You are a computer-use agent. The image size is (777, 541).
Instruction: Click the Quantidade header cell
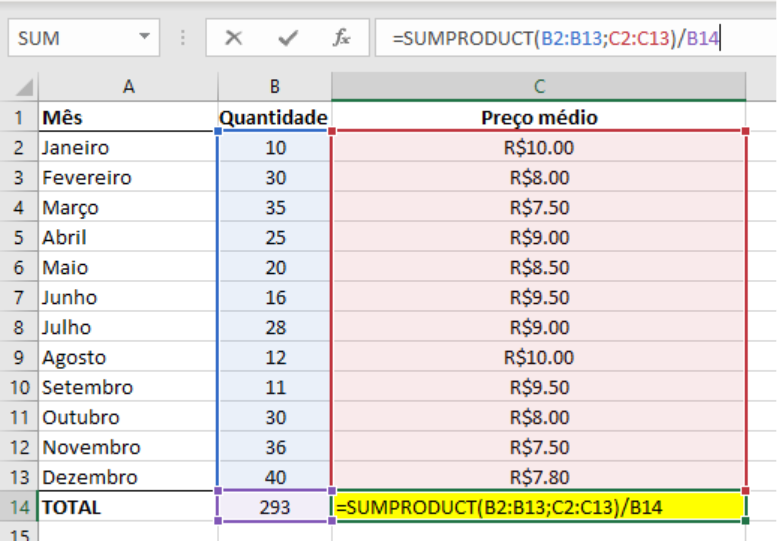click(274, 118)
